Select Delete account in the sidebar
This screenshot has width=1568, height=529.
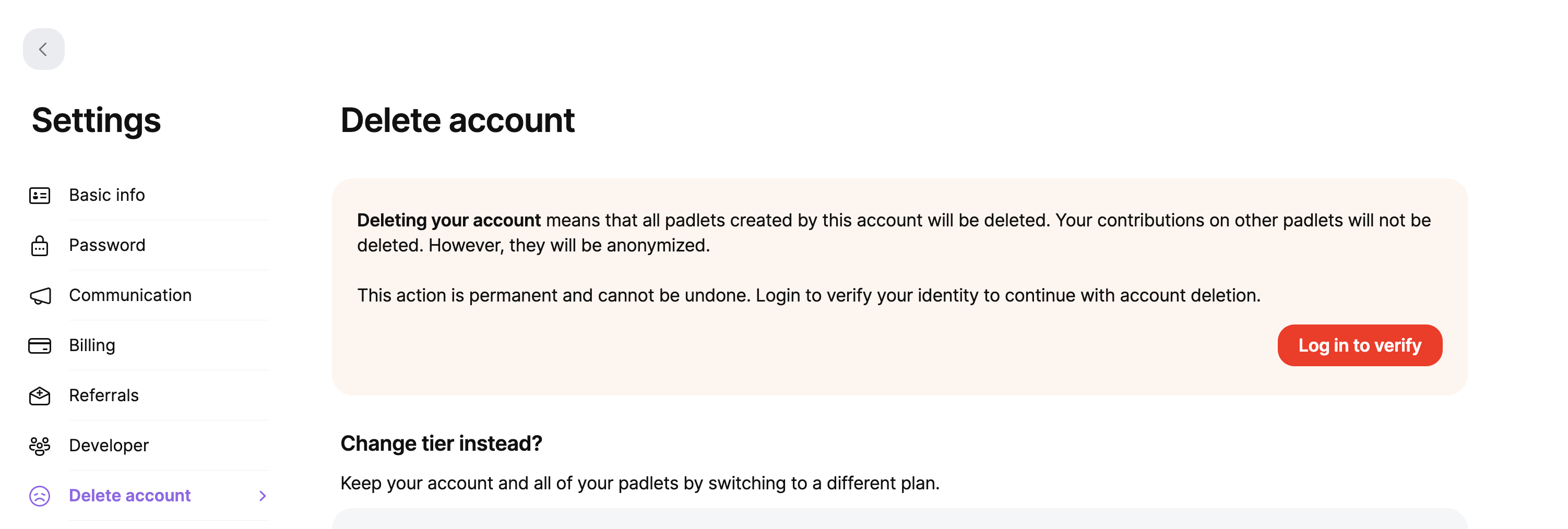(130, 496)
